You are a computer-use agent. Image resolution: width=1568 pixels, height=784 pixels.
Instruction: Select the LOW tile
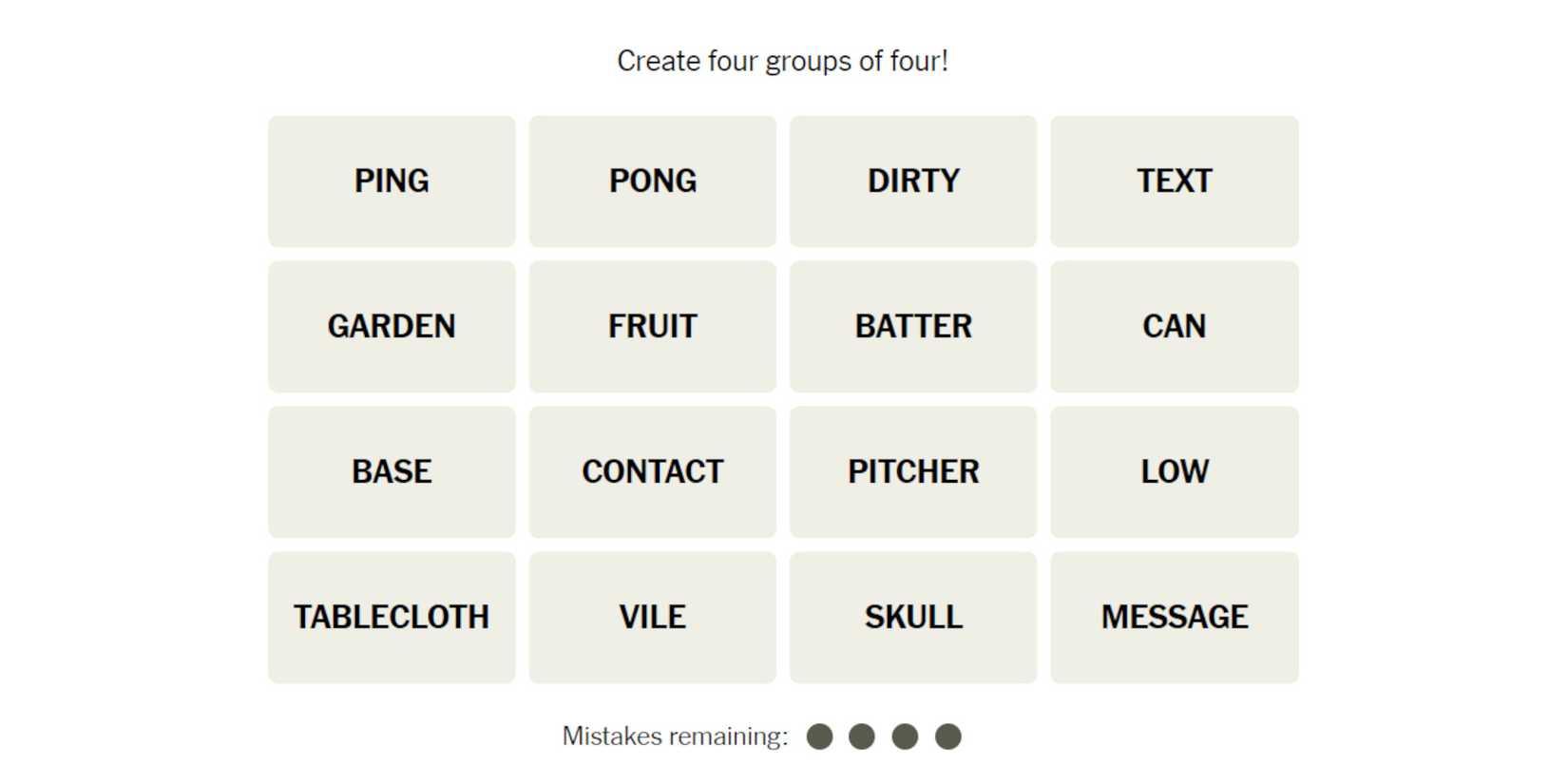click(1174, 471)
